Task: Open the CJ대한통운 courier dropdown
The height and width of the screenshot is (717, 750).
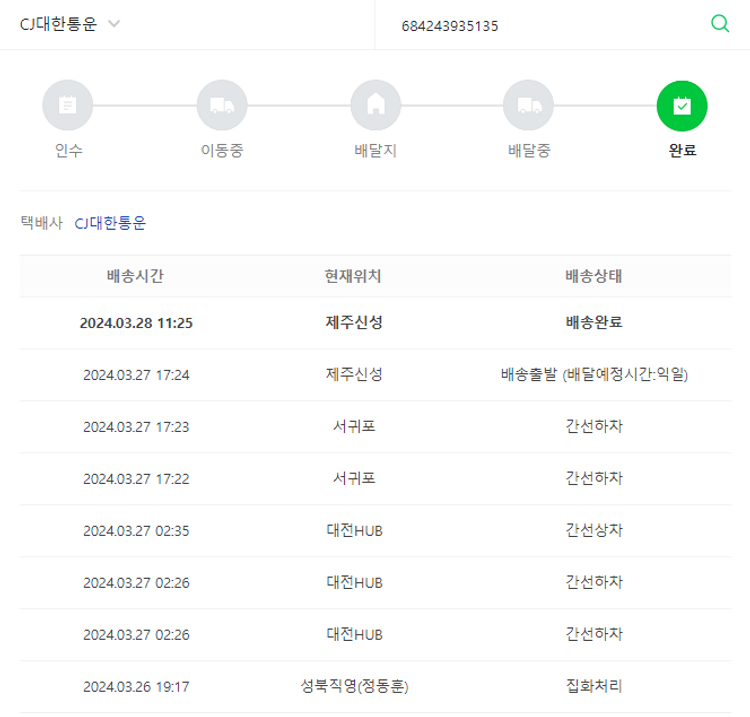Action: (60, 24)
